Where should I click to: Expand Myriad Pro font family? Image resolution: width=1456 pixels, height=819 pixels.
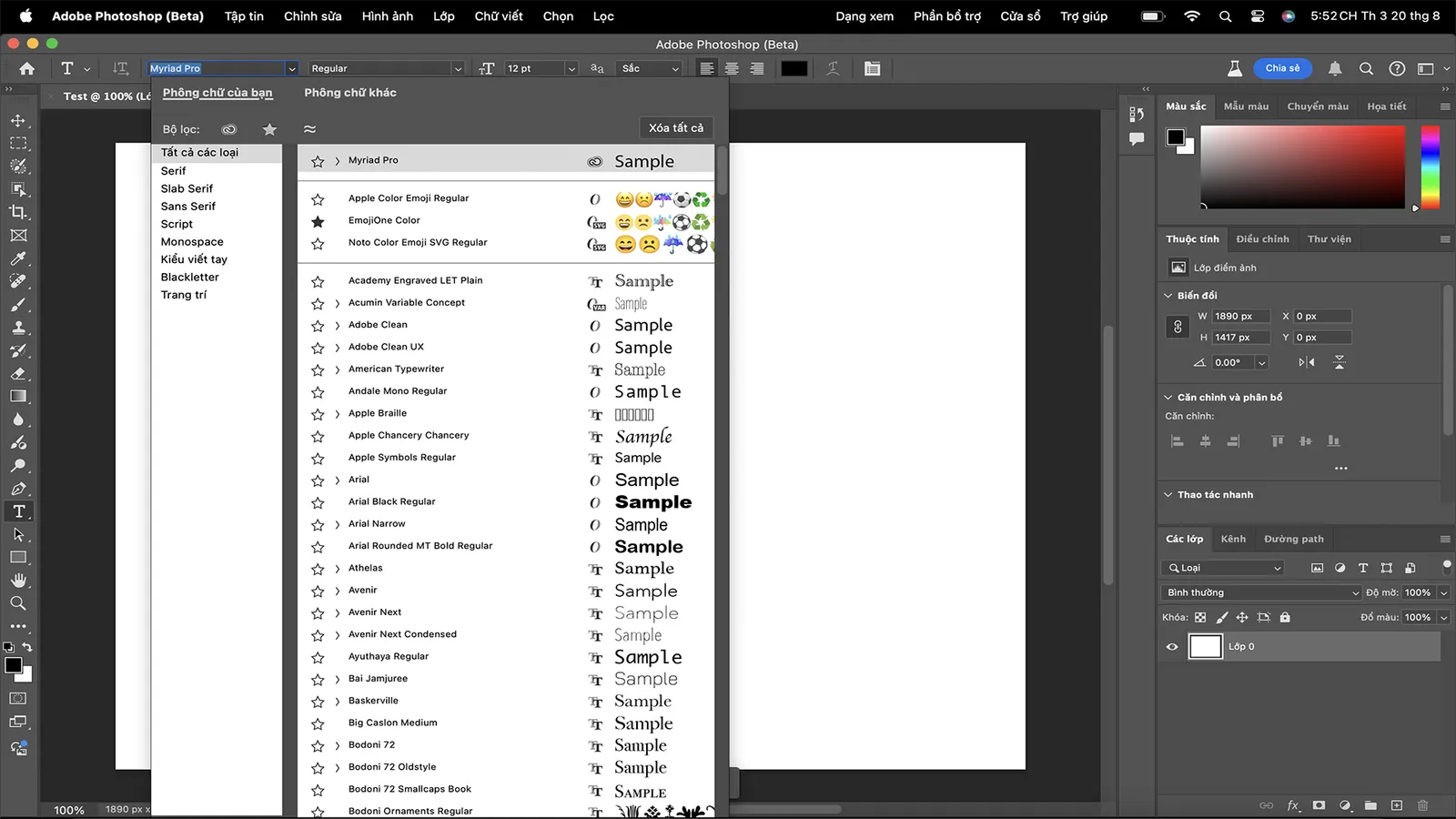click(338, 161)
